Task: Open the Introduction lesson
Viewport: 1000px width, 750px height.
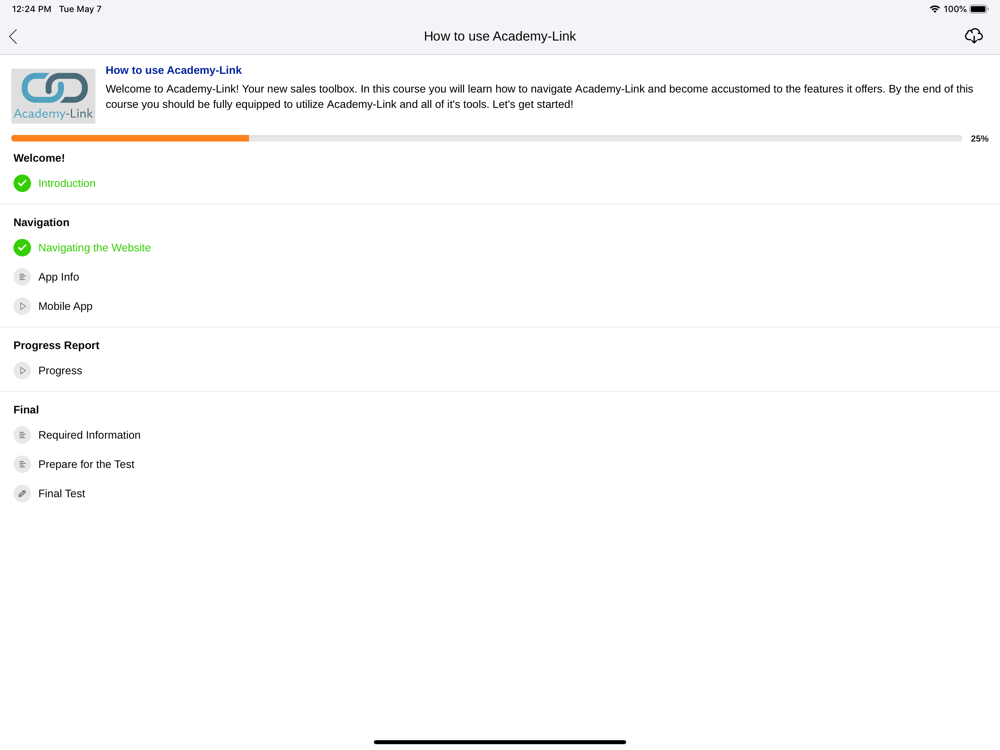Action: point(67,184)
